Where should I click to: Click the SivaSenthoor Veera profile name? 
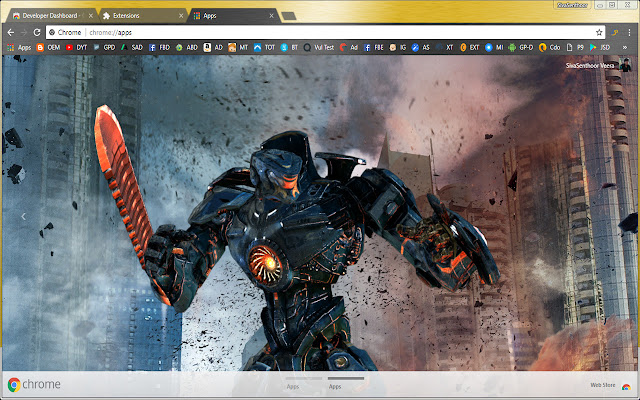(x=590, y=65)
